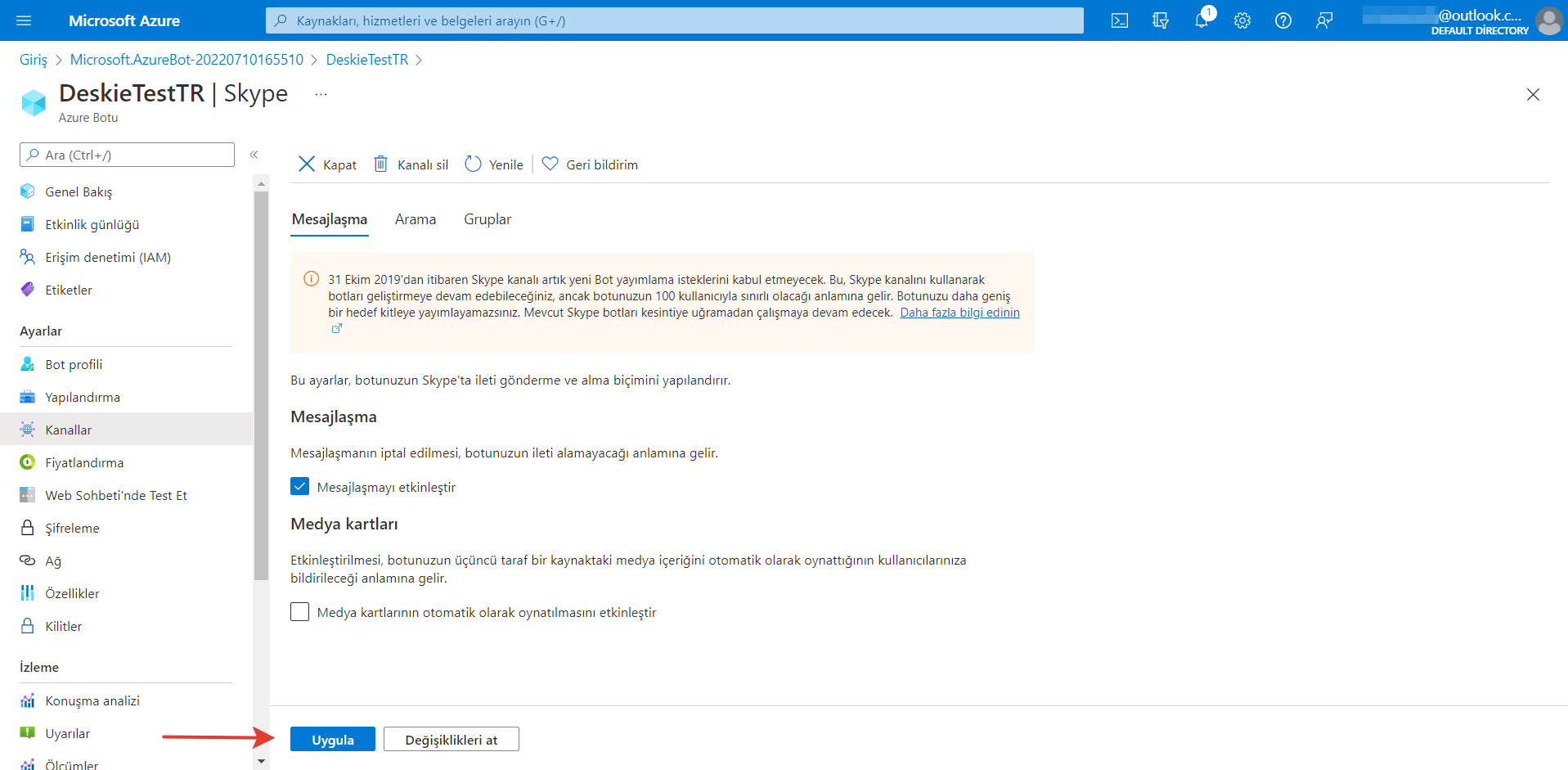Open portal settings gear

[1242, 20]
